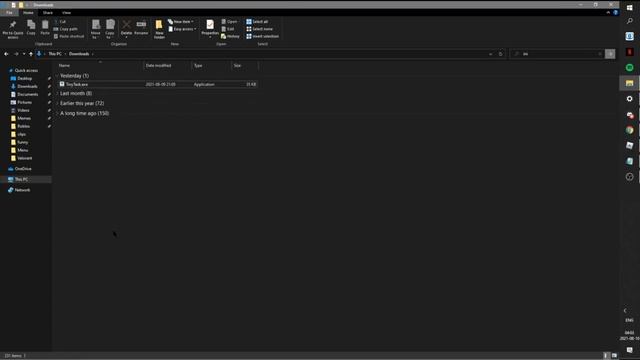Image resolution: width=640 pixels, height=360 pixels.
Task: Expand the Earlier this year (72) group
Action: click(57, 103)
